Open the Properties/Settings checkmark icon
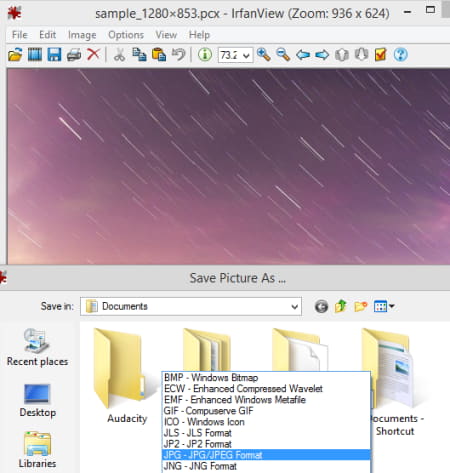Viewport: 450px width, 473px height. [380, 54]
